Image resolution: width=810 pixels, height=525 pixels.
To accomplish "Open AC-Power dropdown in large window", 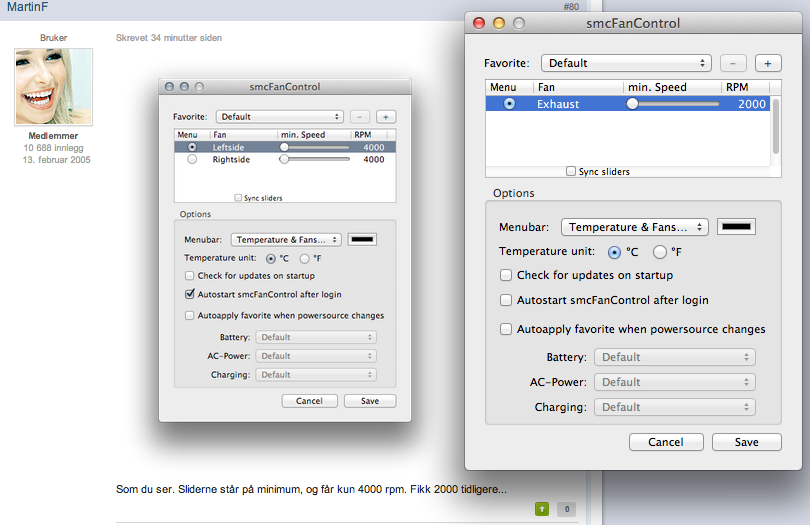I will coord(675,382).
